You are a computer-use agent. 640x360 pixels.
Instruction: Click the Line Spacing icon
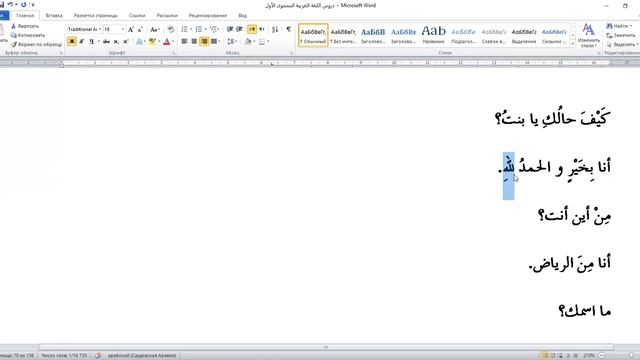tap(230, 42)
